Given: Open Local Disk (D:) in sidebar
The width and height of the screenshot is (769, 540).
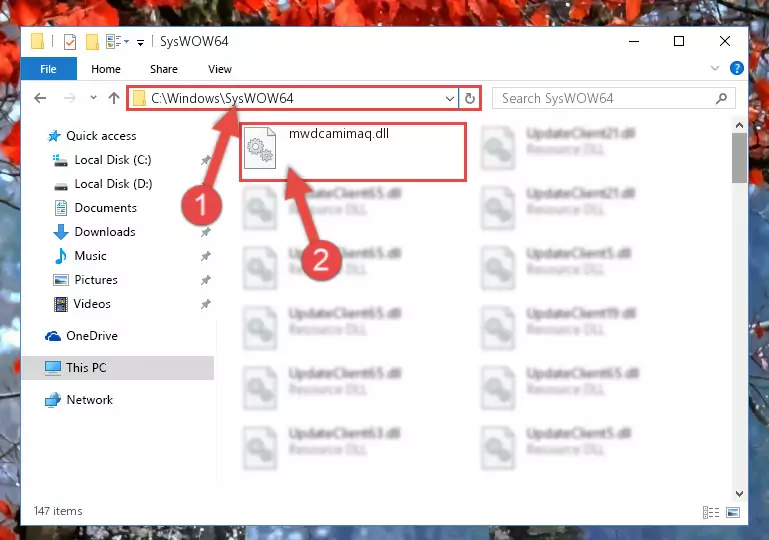Looking at the screenshot, I should click(x=113, y=184).
